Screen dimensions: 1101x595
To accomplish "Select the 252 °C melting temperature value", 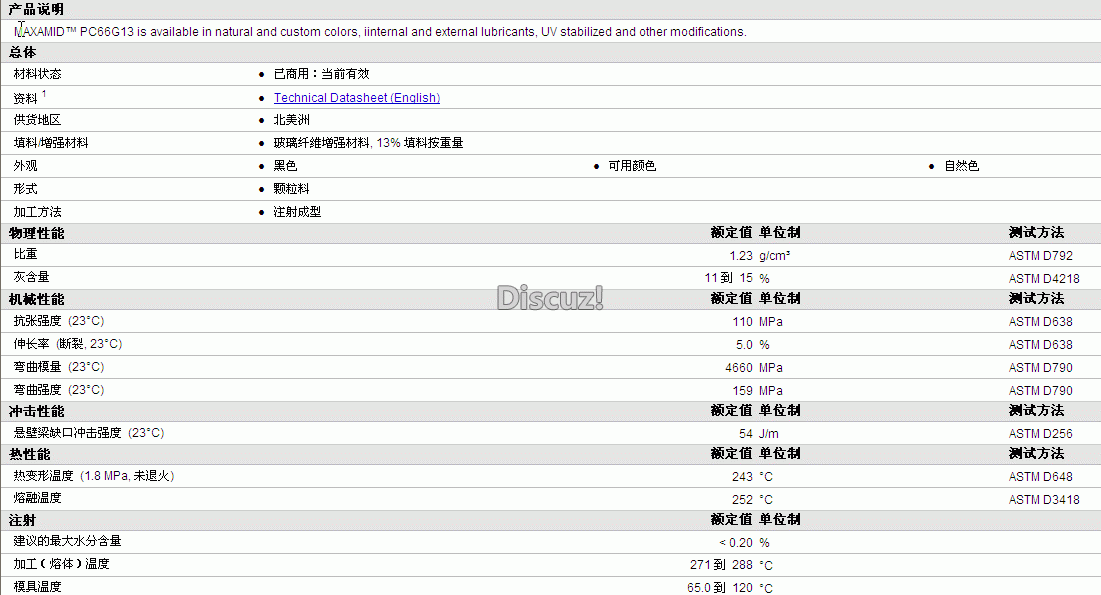I will (x=752, y=500).
